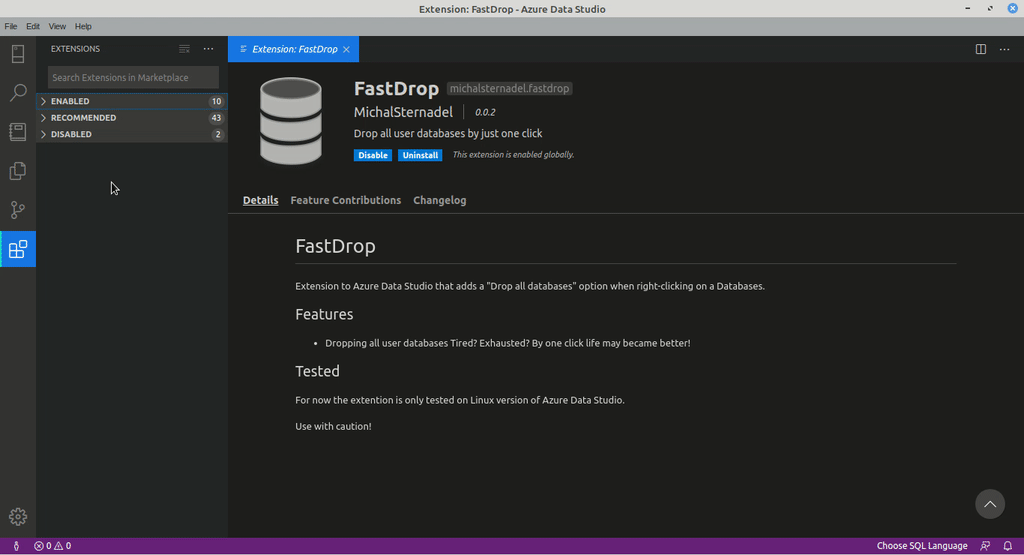Open editor more actions ellipsis

click(x=1004, y=49)
